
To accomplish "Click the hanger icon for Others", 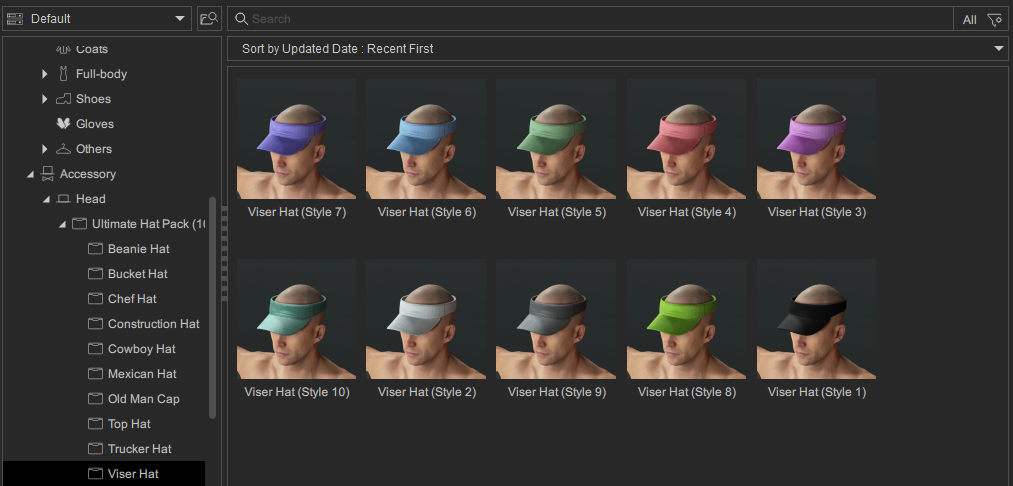I will 63,149.
